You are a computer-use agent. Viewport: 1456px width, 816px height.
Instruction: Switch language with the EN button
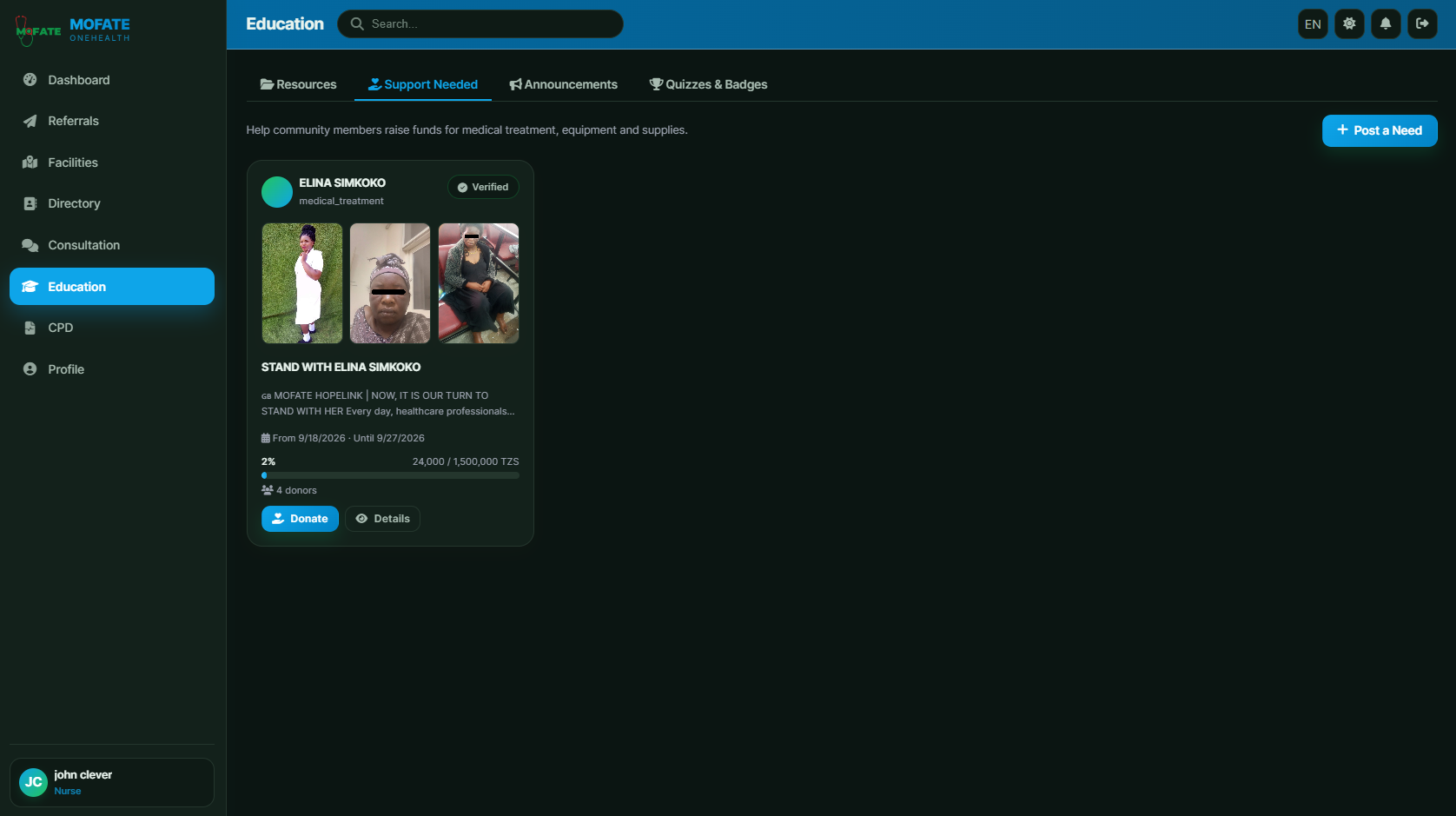point(1313,23)
